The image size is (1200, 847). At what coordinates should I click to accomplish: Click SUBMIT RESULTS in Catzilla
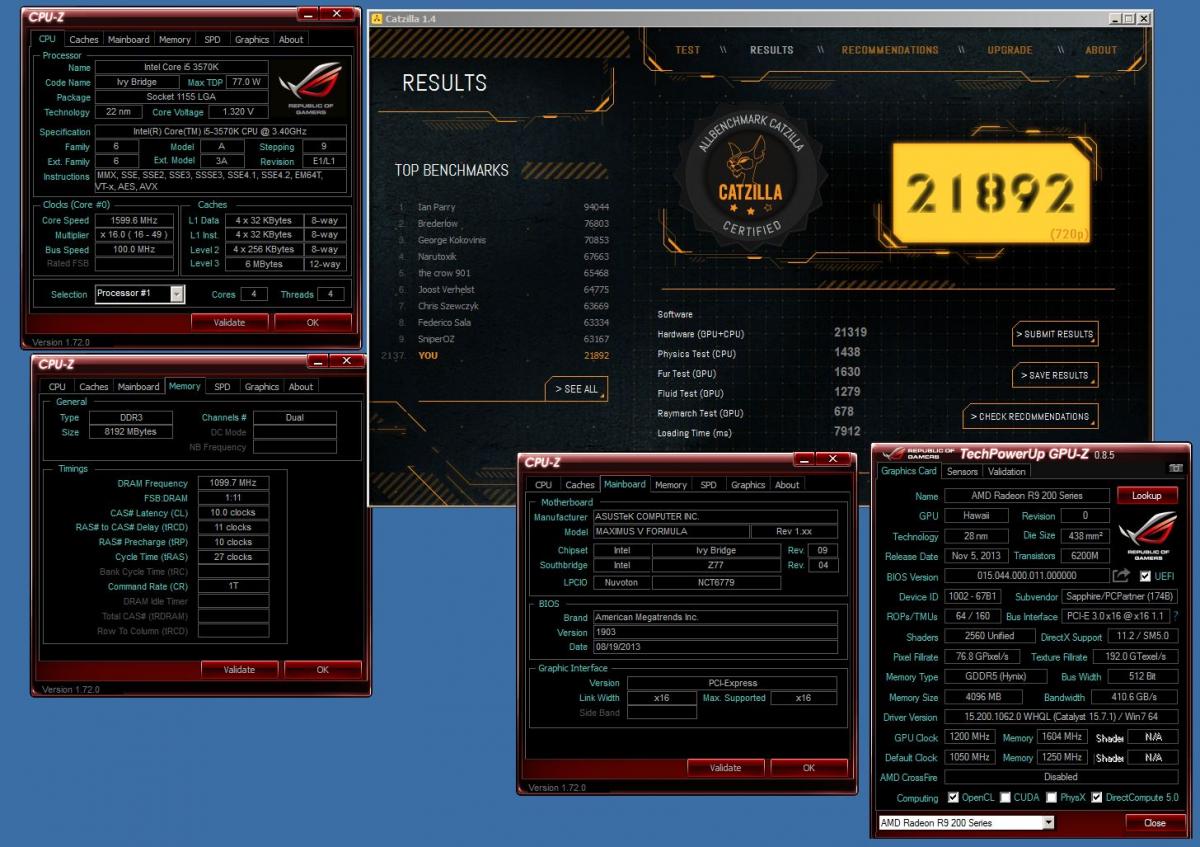(x=1055, y=334)
